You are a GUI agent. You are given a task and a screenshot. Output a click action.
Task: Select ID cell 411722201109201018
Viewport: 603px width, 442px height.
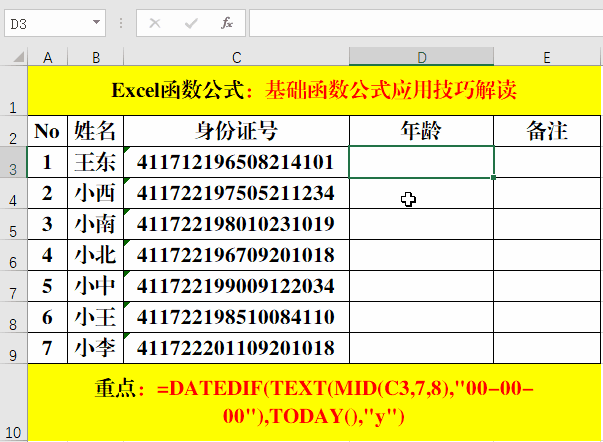[236, 348]
